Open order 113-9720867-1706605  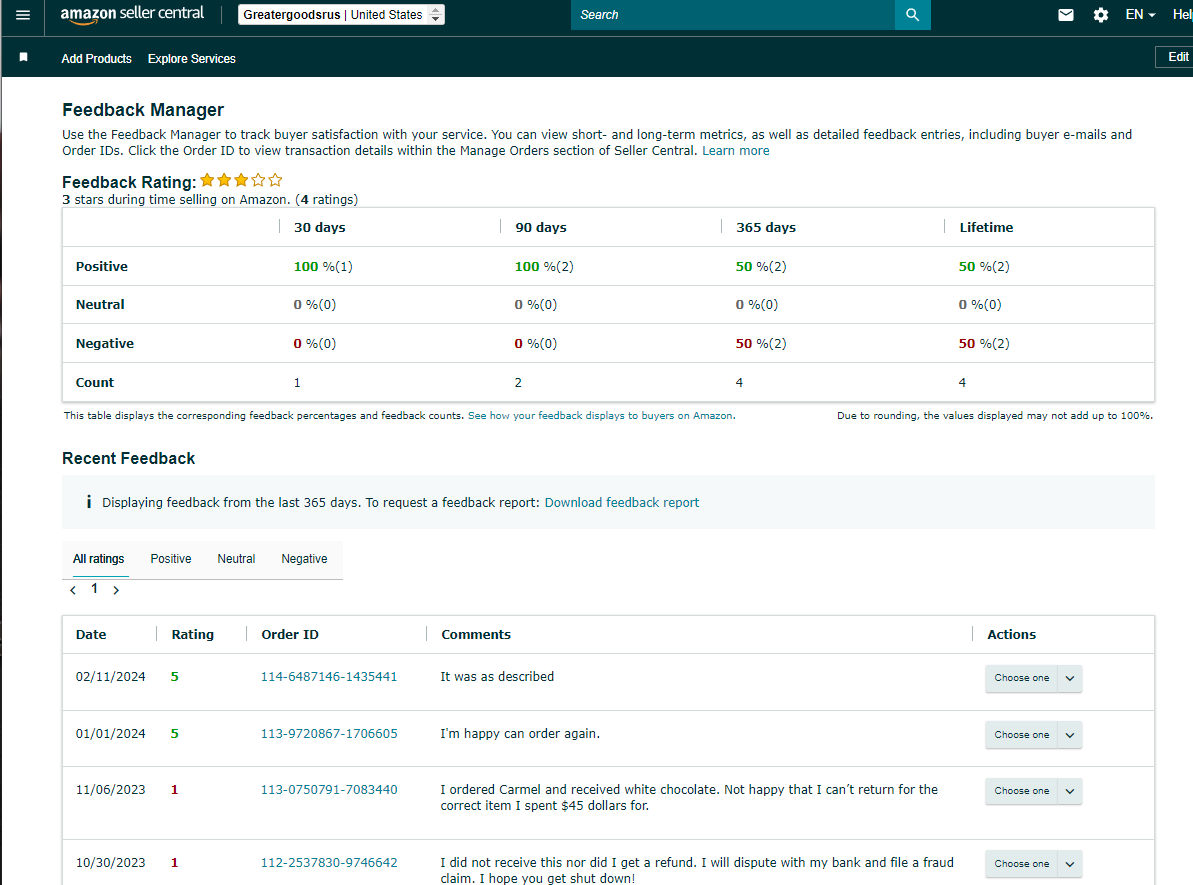329,734
